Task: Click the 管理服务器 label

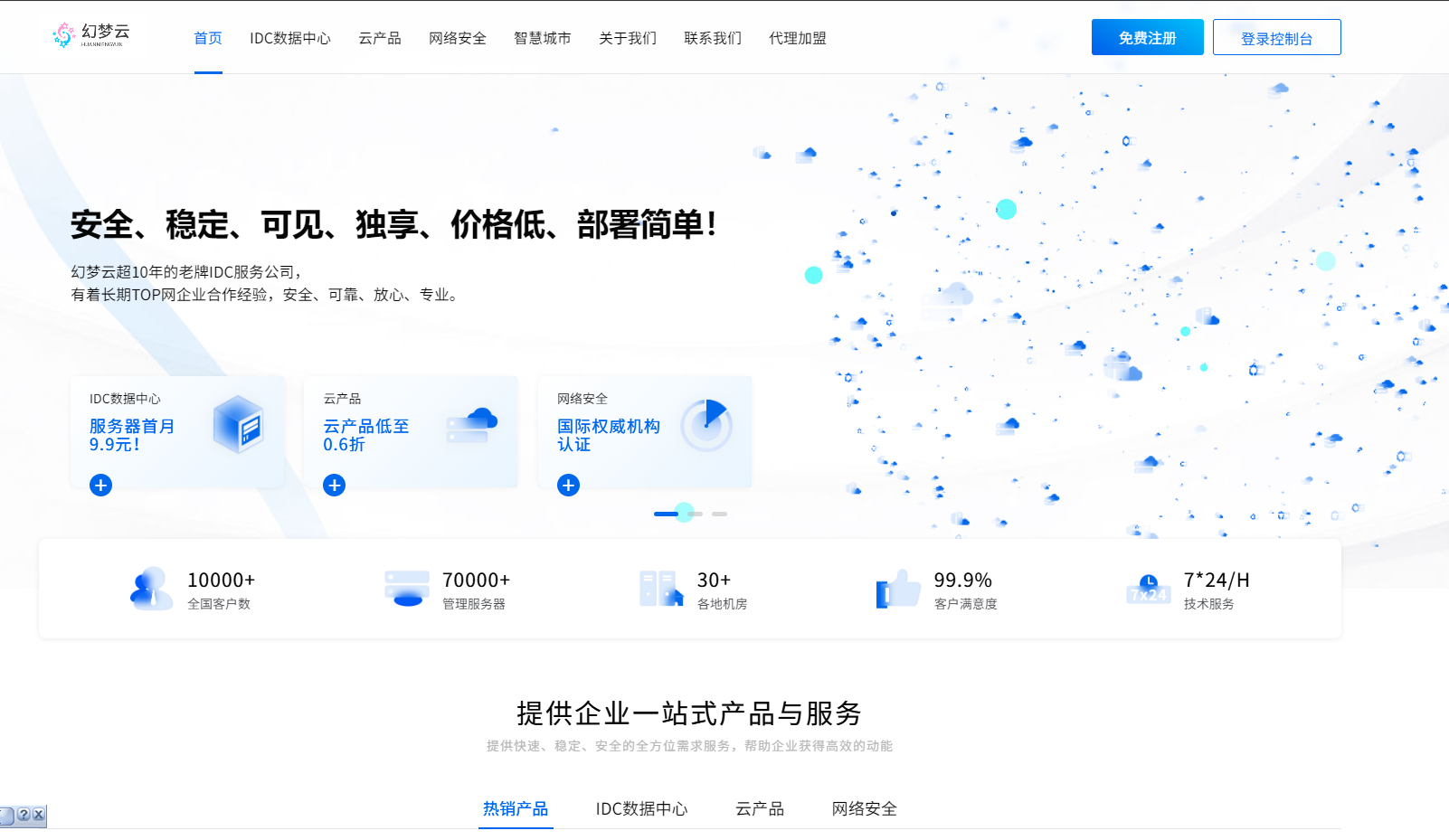Action: pyautogui.click(x=474, y=604)
